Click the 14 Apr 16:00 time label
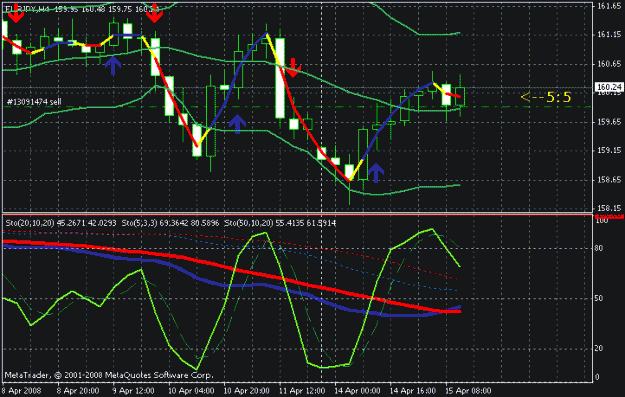The image size is (625, 397). click(413, 391)
